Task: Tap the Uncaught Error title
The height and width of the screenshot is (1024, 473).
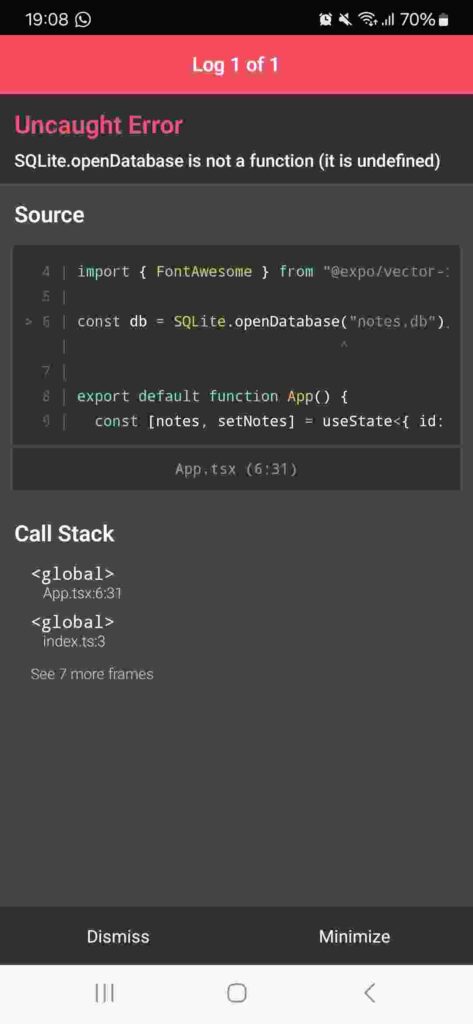Action: [x=99, y=125]
